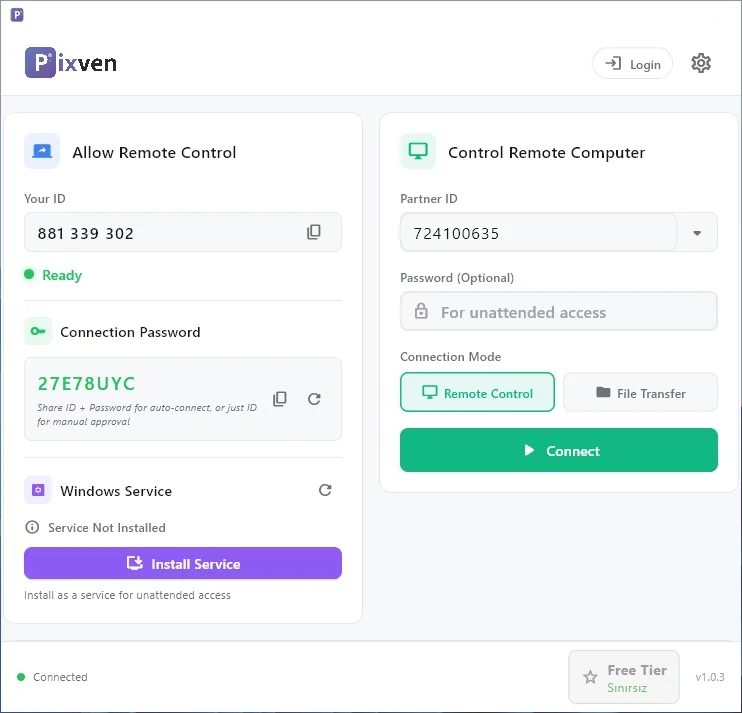Click 'Install as a service for unattended access' text
Screen dimensions: 742x713
coord(127,595)
